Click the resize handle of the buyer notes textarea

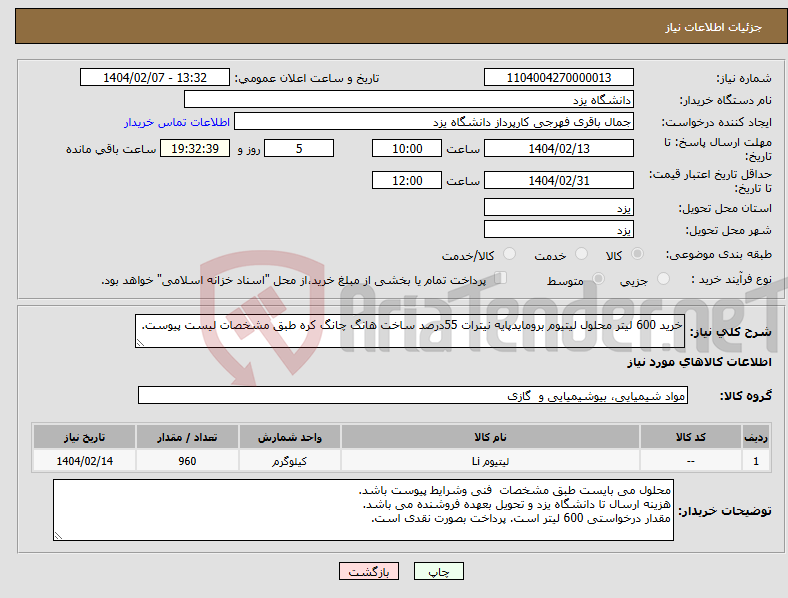coord(58,536)
